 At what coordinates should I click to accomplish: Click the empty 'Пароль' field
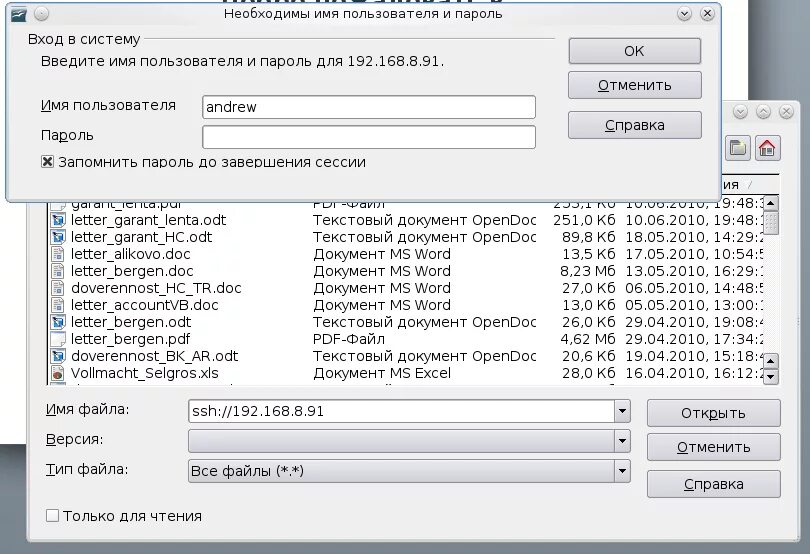(369, 137)
